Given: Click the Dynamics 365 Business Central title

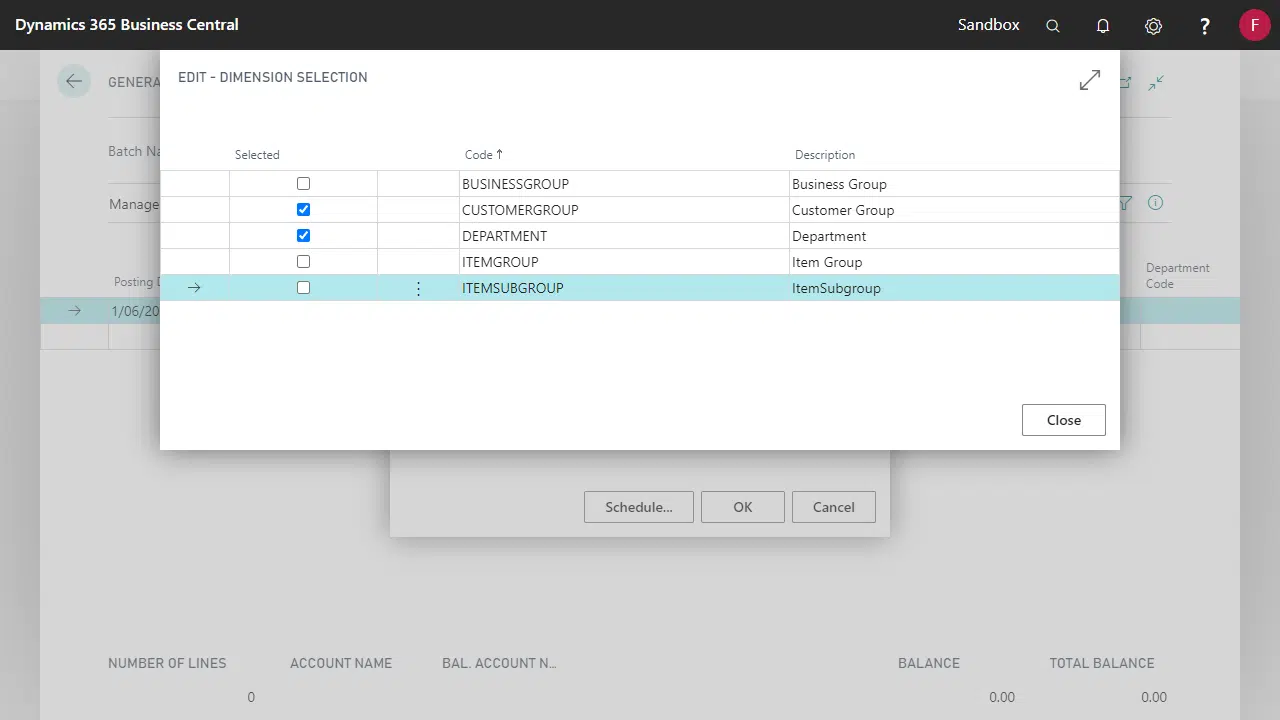Looking at the screenshot, I should (x=127, y=25).
